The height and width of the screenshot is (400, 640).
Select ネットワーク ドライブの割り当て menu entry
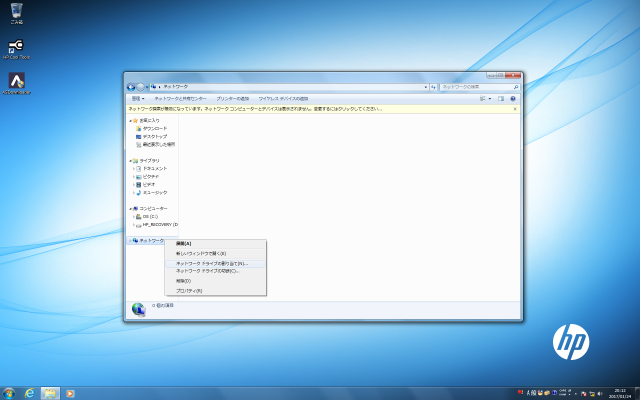(x=211, y=263)
